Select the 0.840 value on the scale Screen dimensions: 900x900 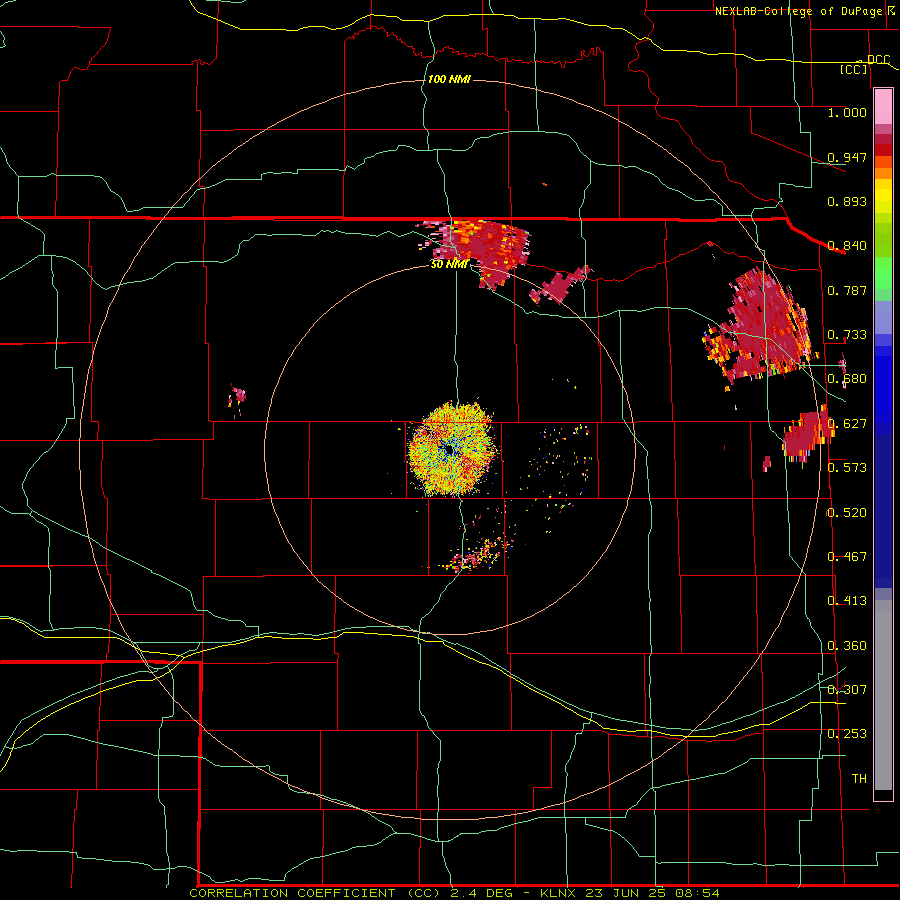coord(847,246)
